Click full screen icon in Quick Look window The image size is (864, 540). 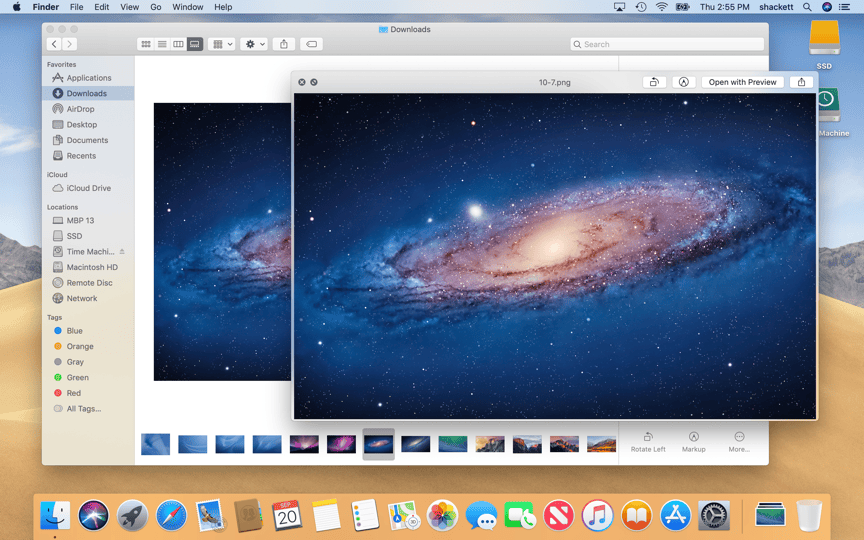click(314, 82)
